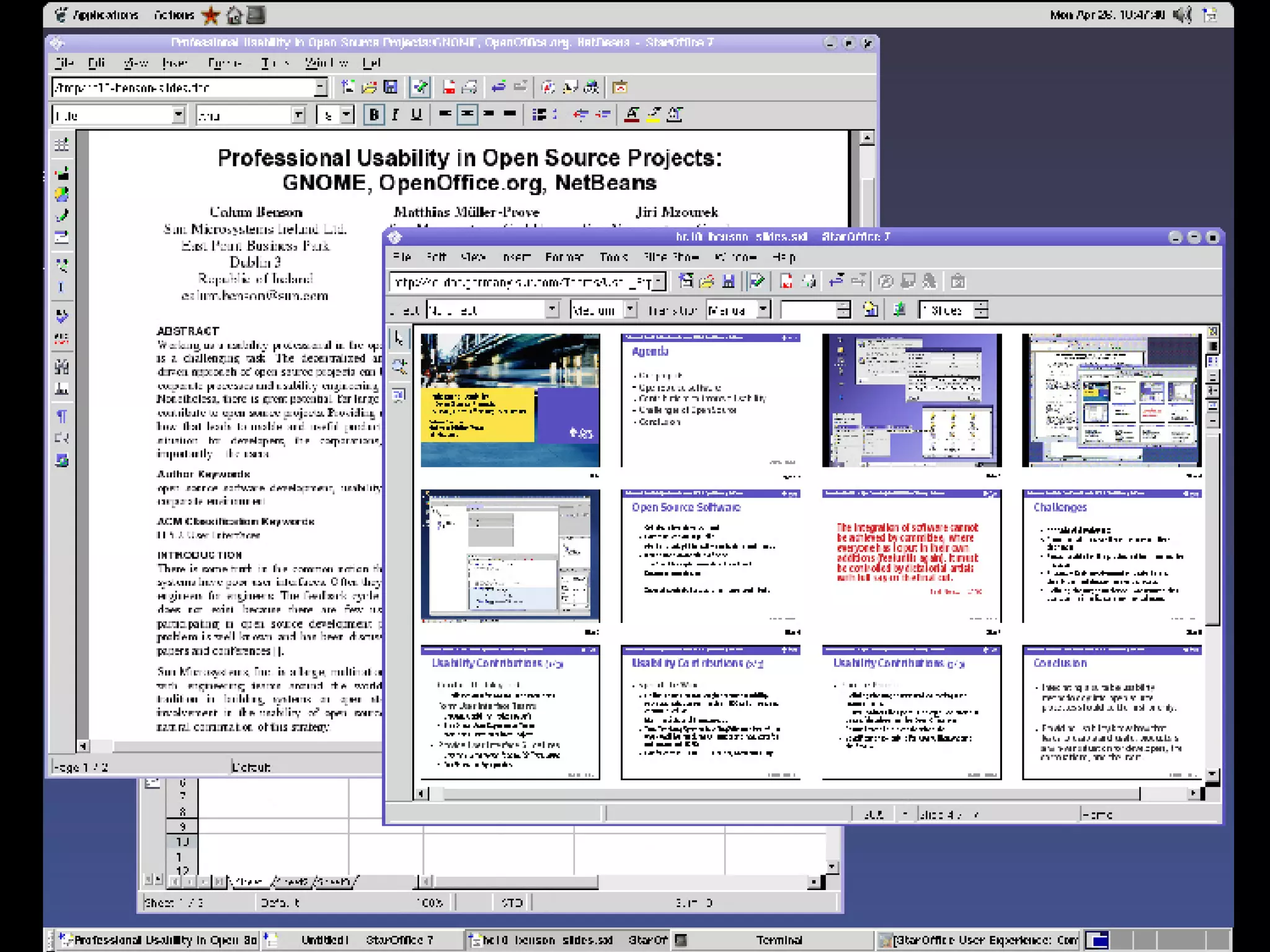The height and width of the screenshot is (952, 1270).
Task: Toggle Underline formatting in Writer
Action: coord(416,115)
